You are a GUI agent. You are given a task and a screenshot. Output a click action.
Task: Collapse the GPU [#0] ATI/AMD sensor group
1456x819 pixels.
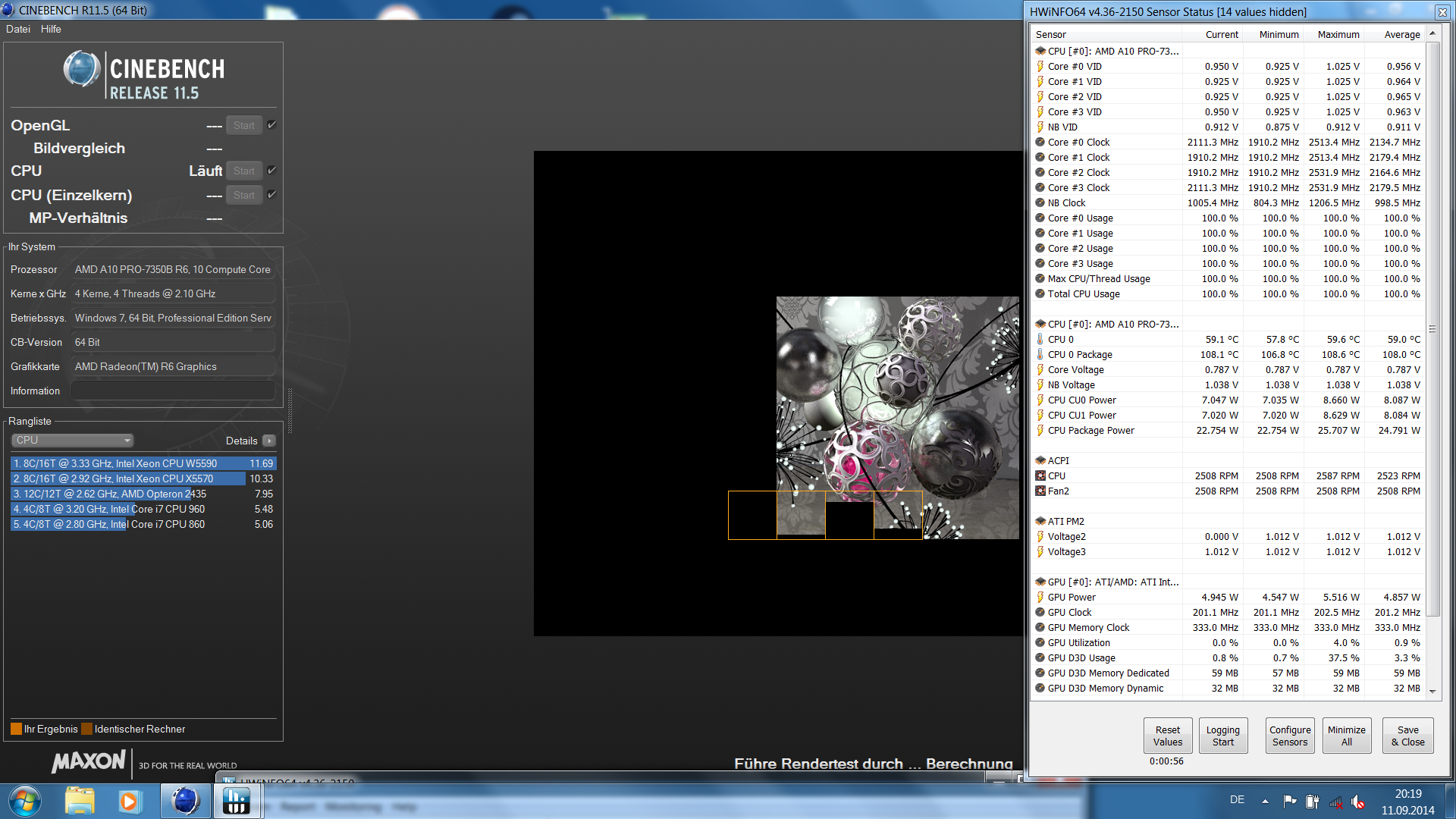[1040, 582]
